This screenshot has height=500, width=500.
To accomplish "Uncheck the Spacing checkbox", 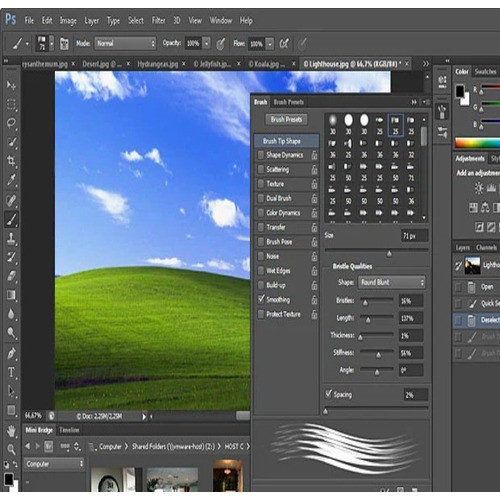I will (x=328, y=394).
